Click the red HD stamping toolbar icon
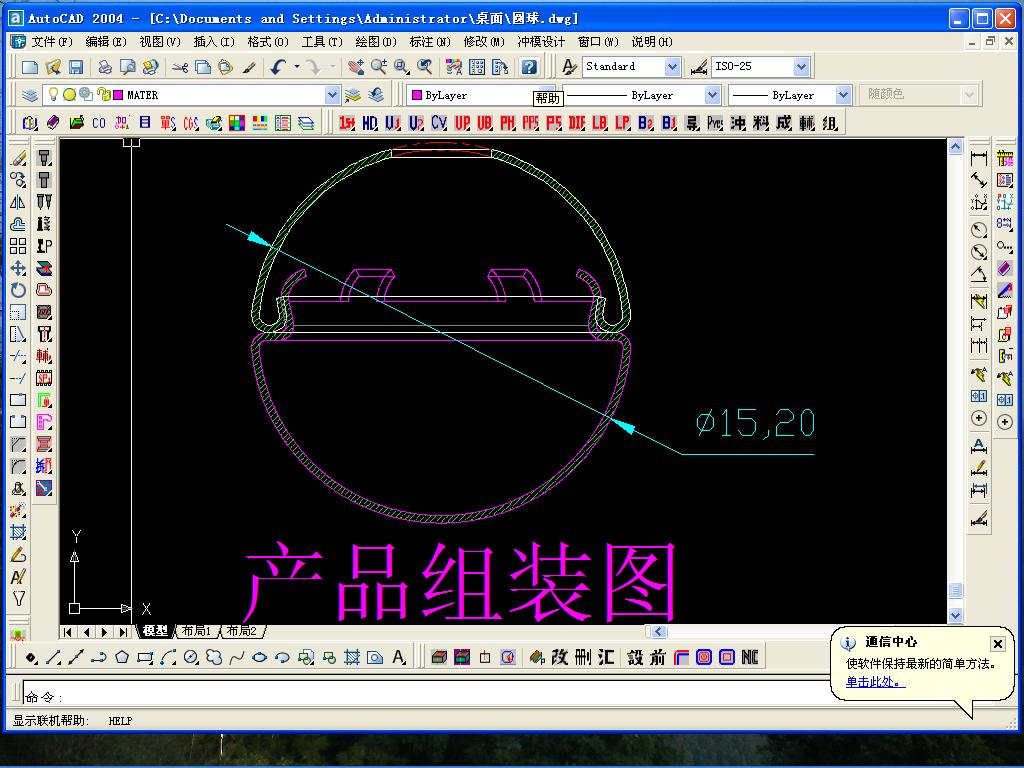 coord(370,123)
